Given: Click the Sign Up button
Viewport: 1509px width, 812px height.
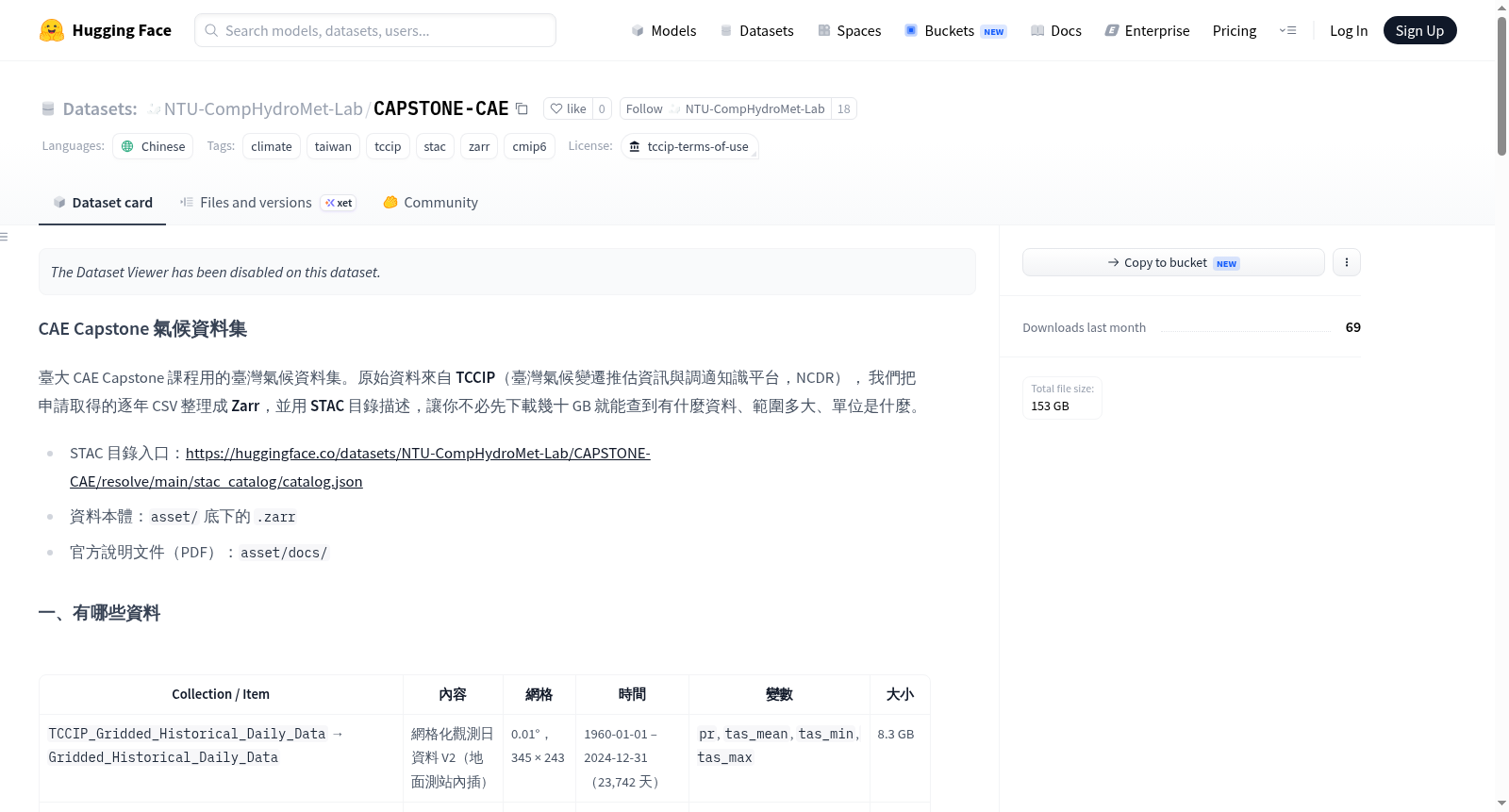Looking at the screenshot, I should [x=1419, y=30].
